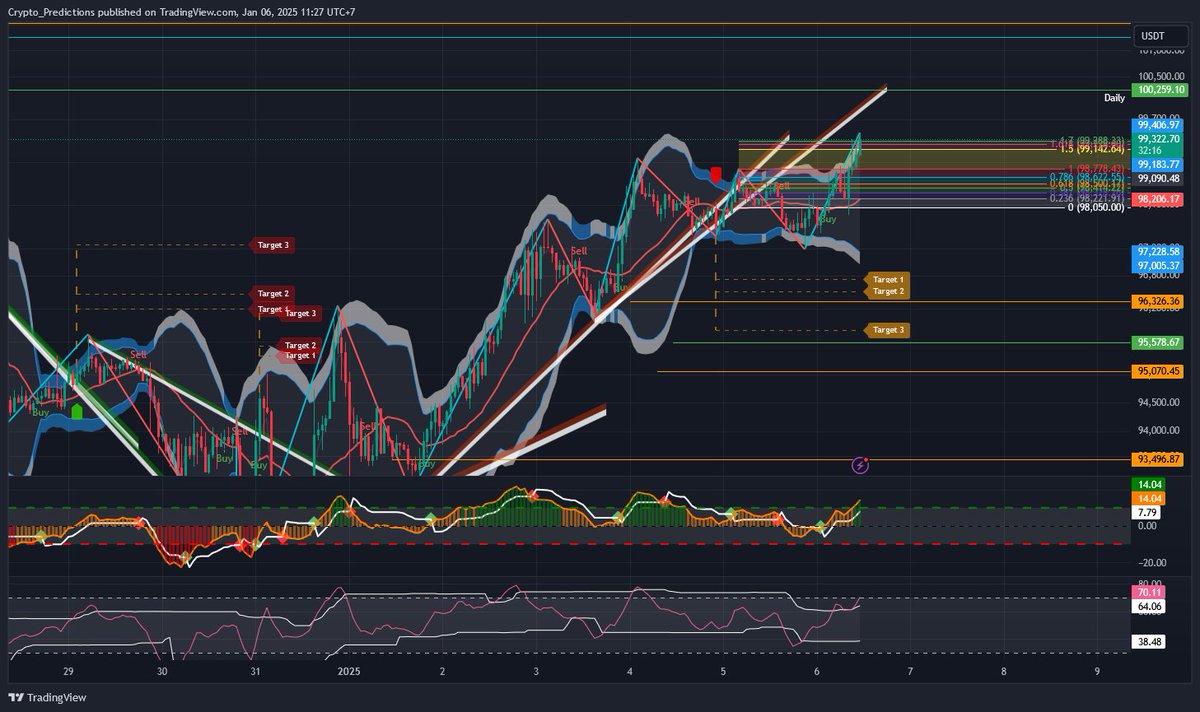Click the blue 97,005.37 price label

pos(1159,265)
